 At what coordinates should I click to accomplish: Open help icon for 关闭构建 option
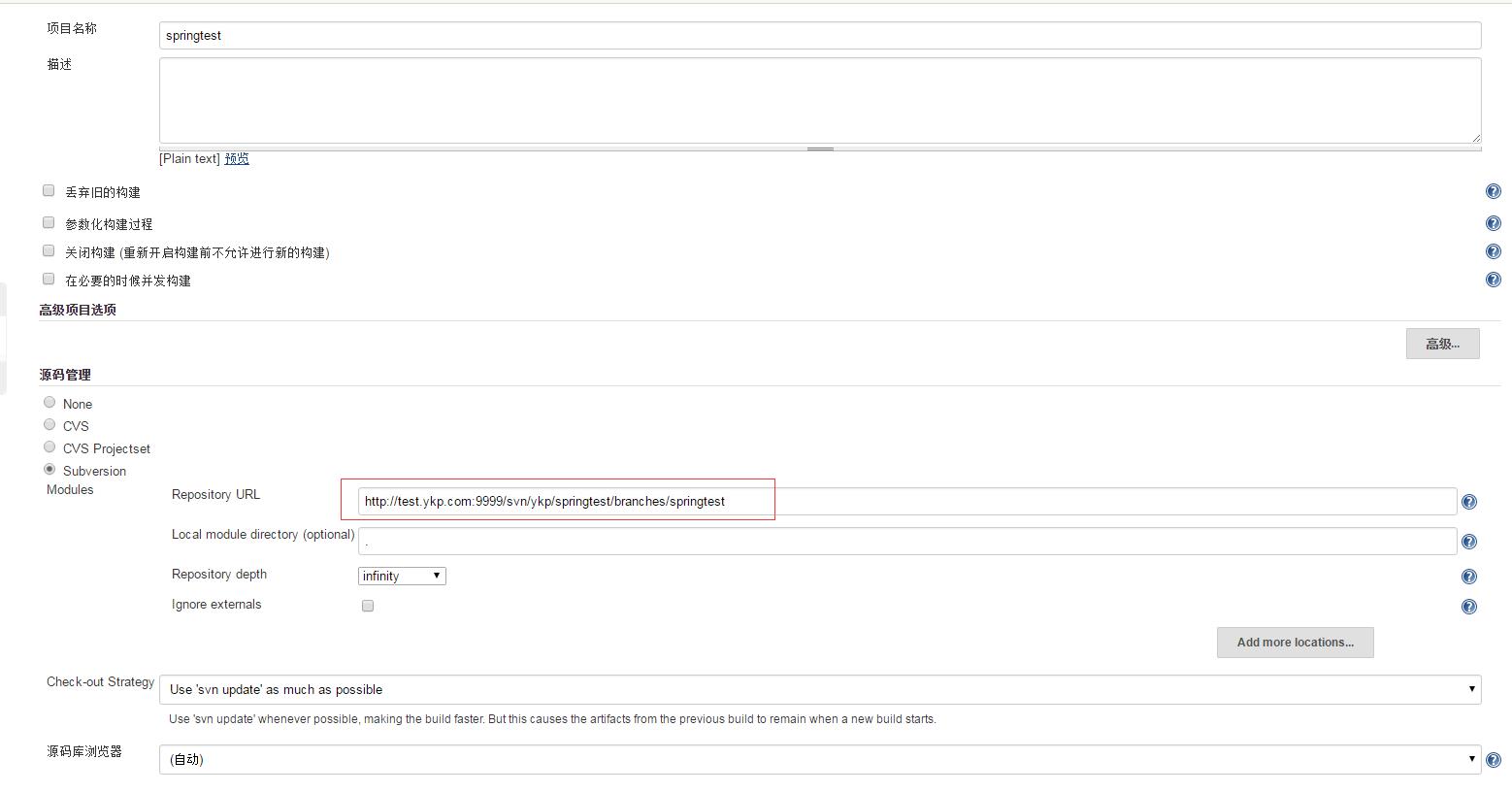coord(1493,251)
